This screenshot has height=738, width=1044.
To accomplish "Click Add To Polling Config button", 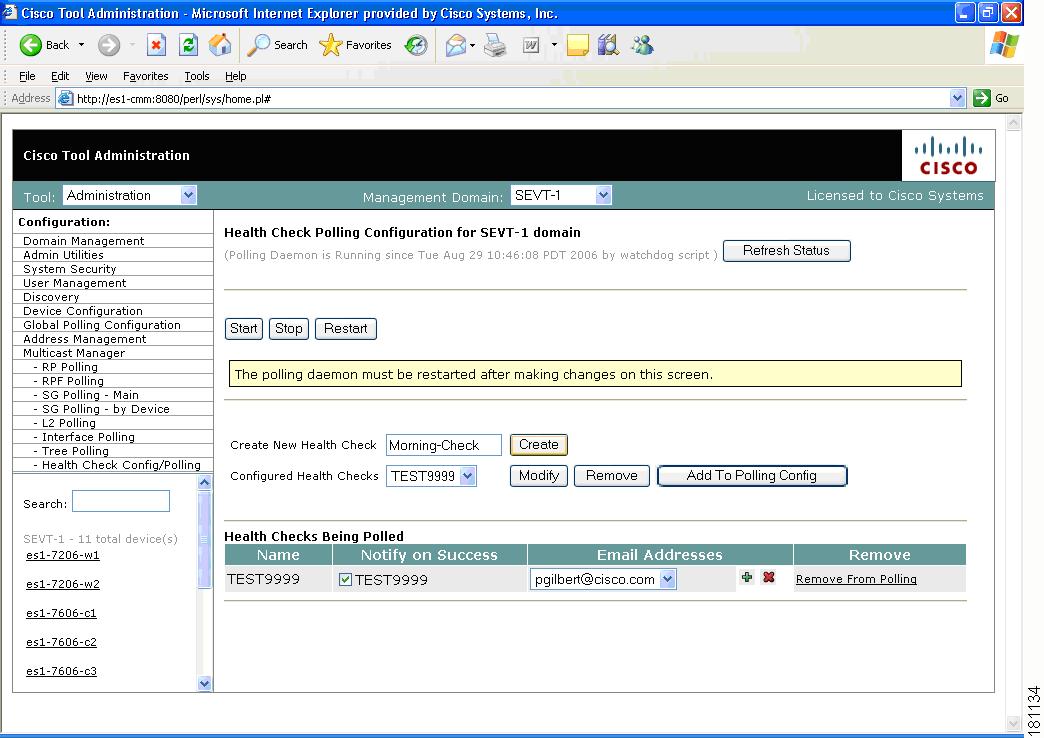I will pos(752,476).
